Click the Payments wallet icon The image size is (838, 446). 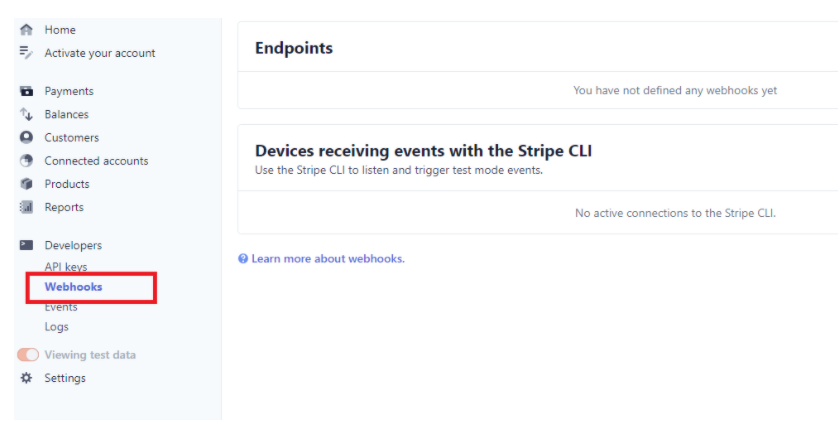point(26,91)
